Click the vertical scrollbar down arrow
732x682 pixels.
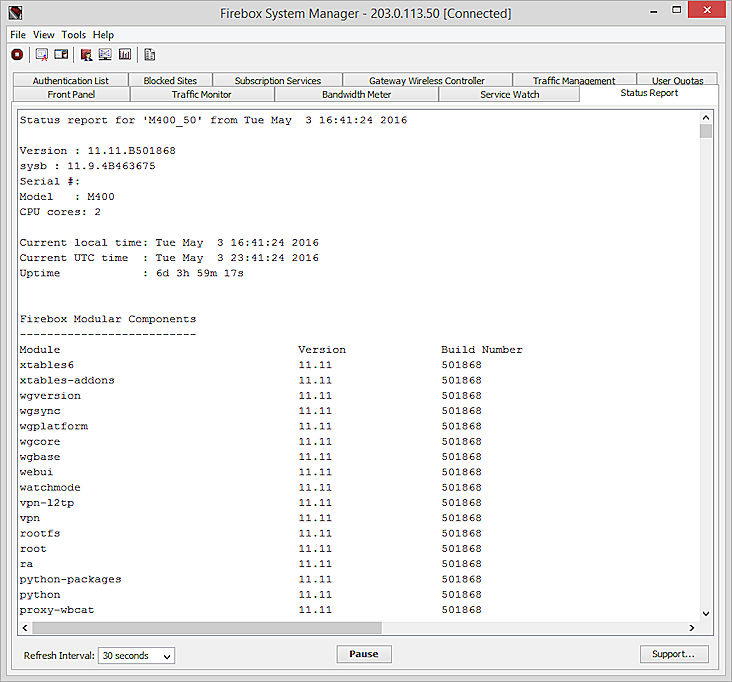[x=706, y=613]
